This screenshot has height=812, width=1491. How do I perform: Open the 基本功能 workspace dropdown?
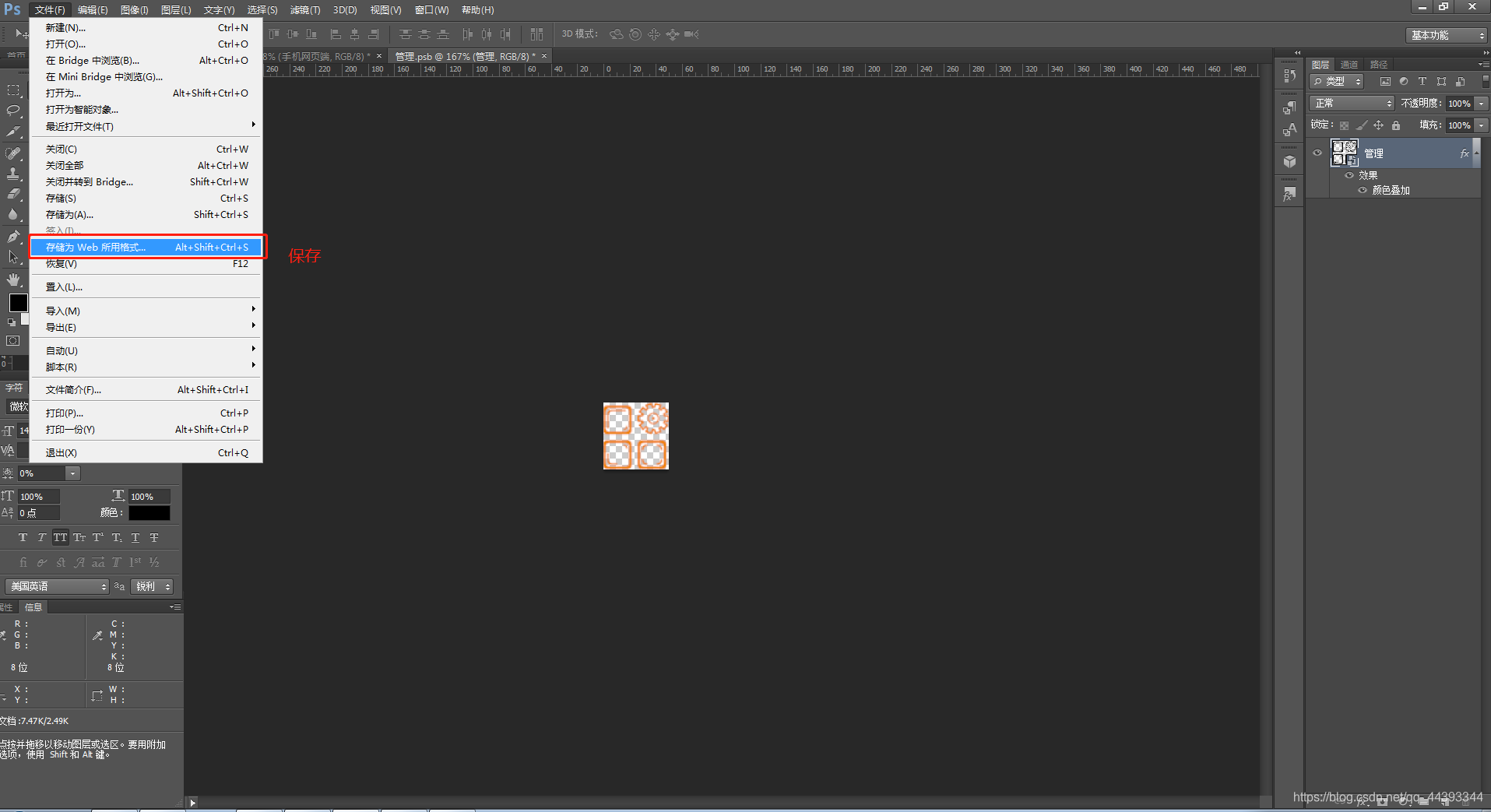(x=1447, y=35)
